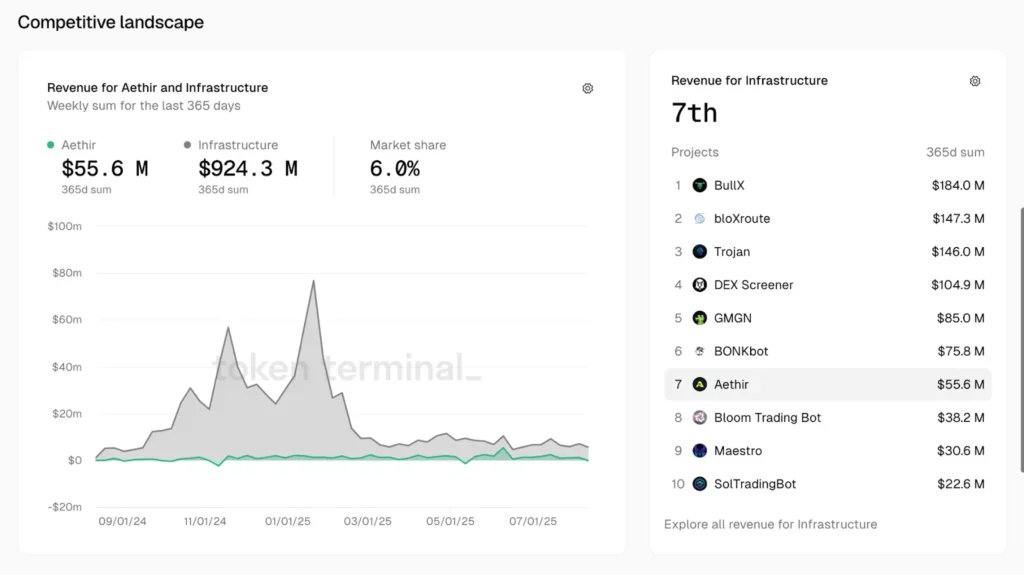Click the $147.3 M revenue value

click(x=958, y=219)
